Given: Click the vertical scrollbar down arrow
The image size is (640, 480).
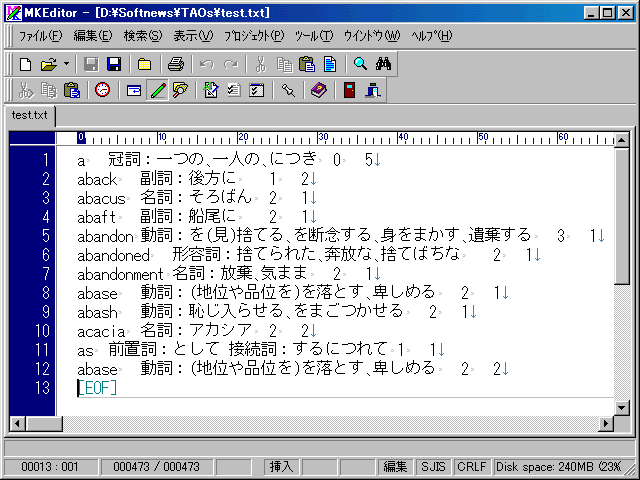Looking at the screenshot, I should coord(622,407).
